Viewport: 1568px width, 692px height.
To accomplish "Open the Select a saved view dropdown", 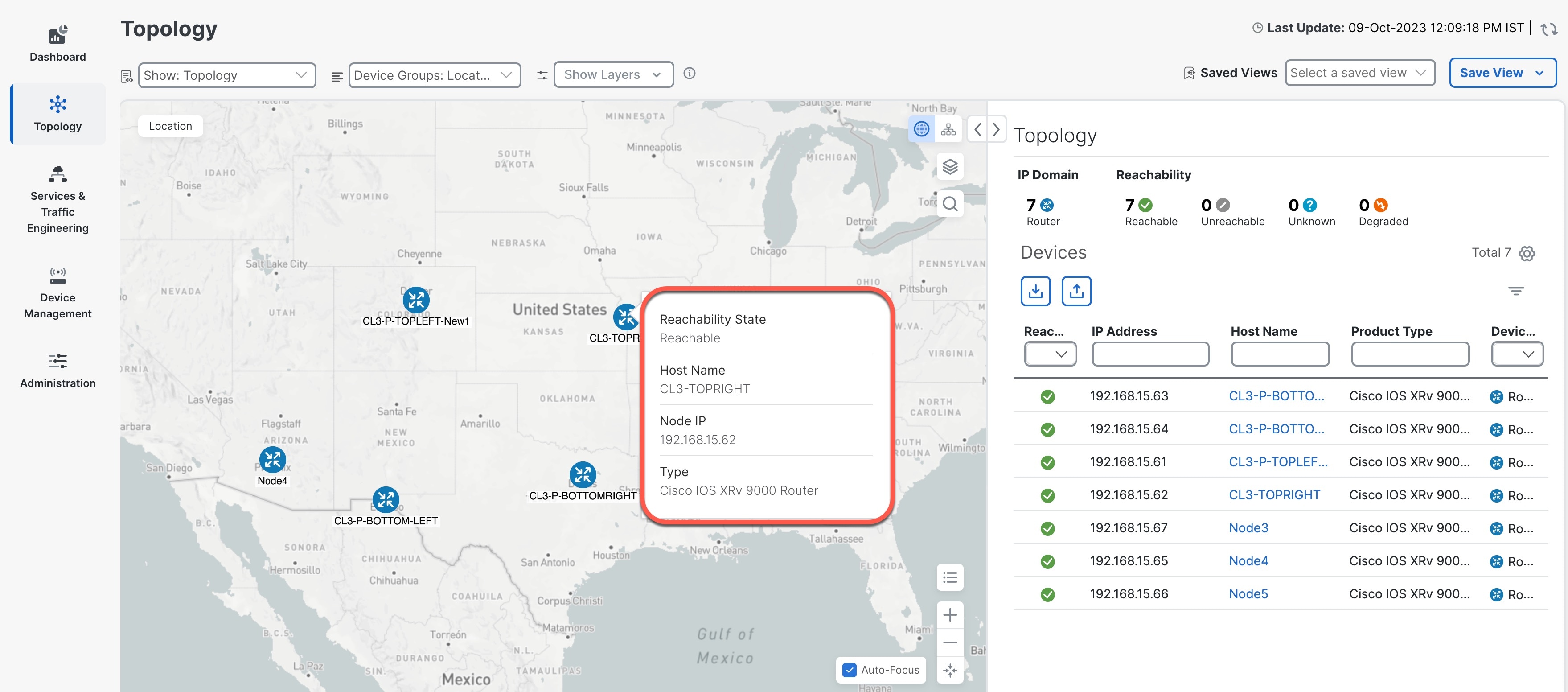I will (1359, 73).
